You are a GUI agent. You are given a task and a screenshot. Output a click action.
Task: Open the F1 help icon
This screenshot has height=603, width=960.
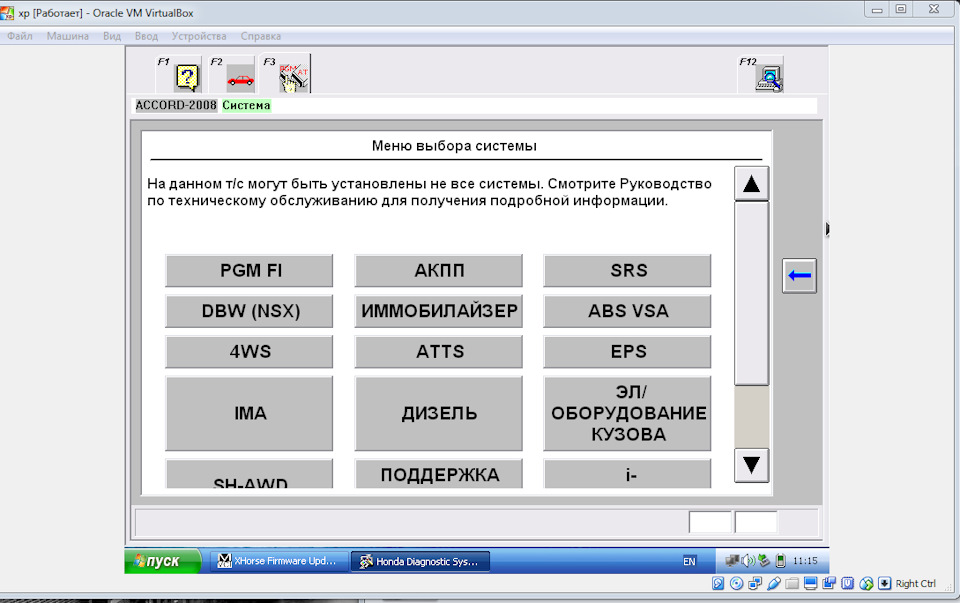[x=187, y=77]
